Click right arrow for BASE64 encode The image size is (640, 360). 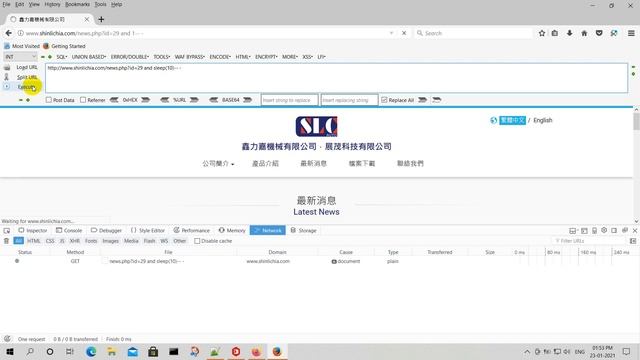(x=247, y=100)
